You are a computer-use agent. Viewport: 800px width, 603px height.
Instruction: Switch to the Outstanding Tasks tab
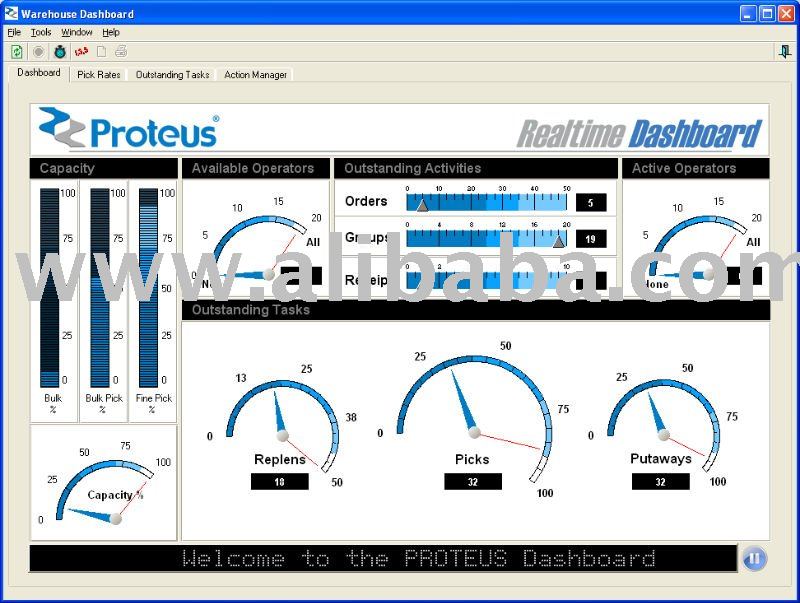pos(172,74)
